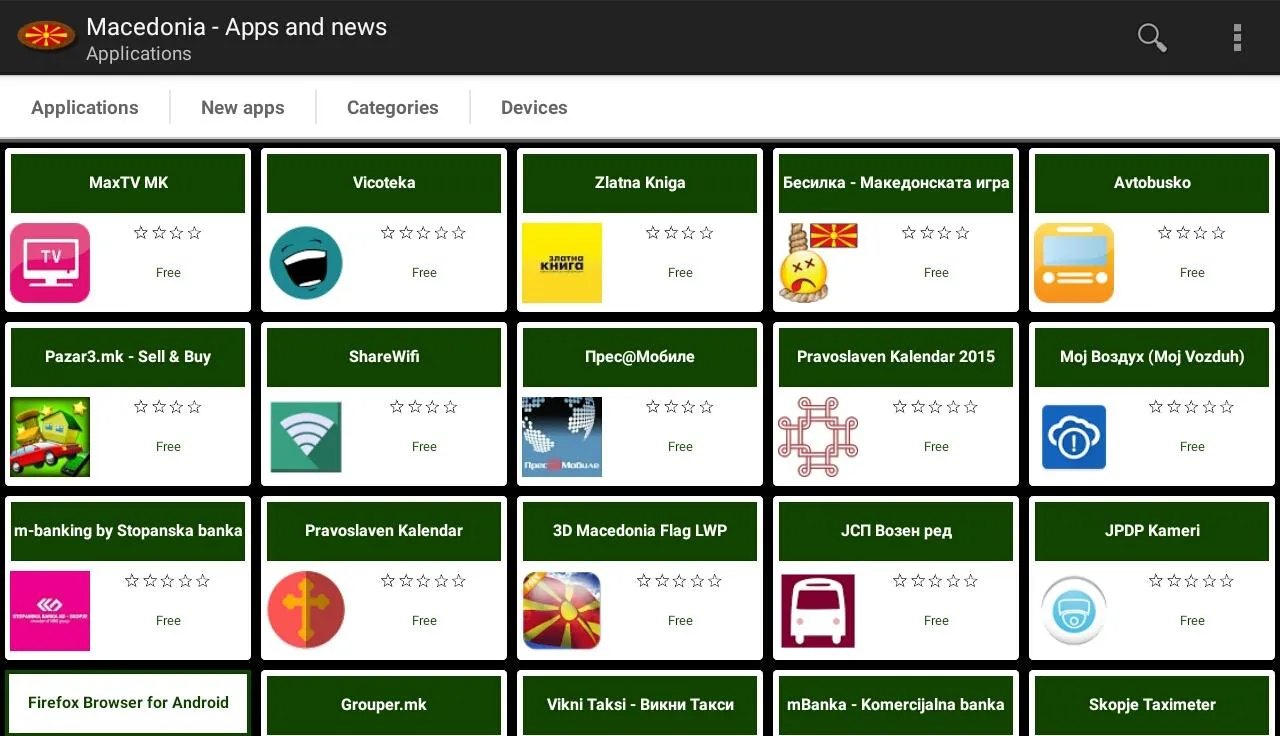
Task: Rate Zlatna Kniga using its stars
Action: tap(680, 233)
